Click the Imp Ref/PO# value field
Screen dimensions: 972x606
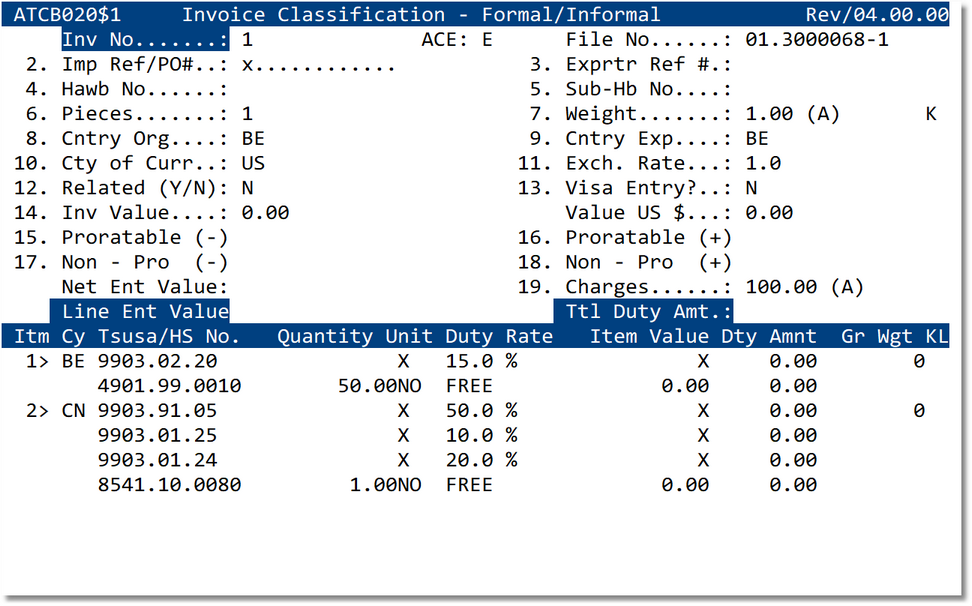tap(318, 64)
